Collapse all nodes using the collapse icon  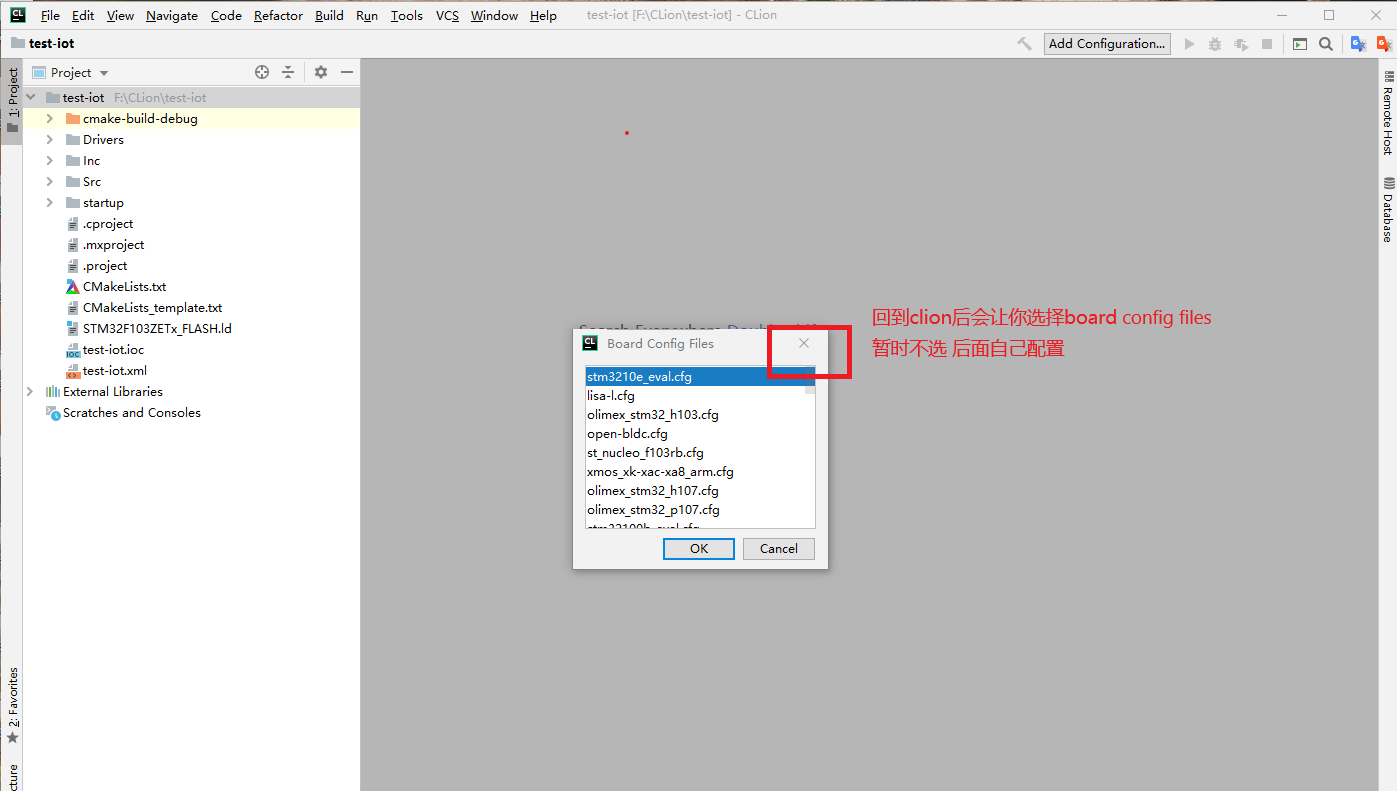coord(287,71)
